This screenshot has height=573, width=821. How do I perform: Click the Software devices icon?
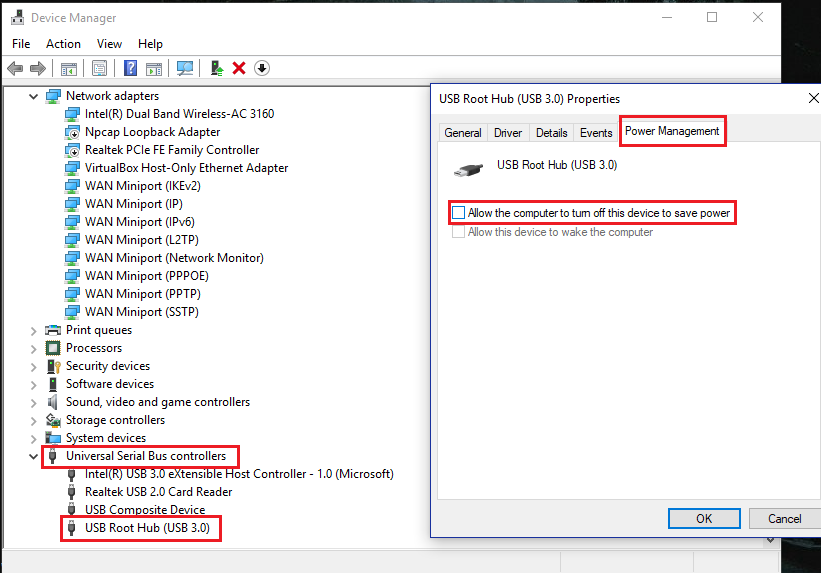(53, 384)
